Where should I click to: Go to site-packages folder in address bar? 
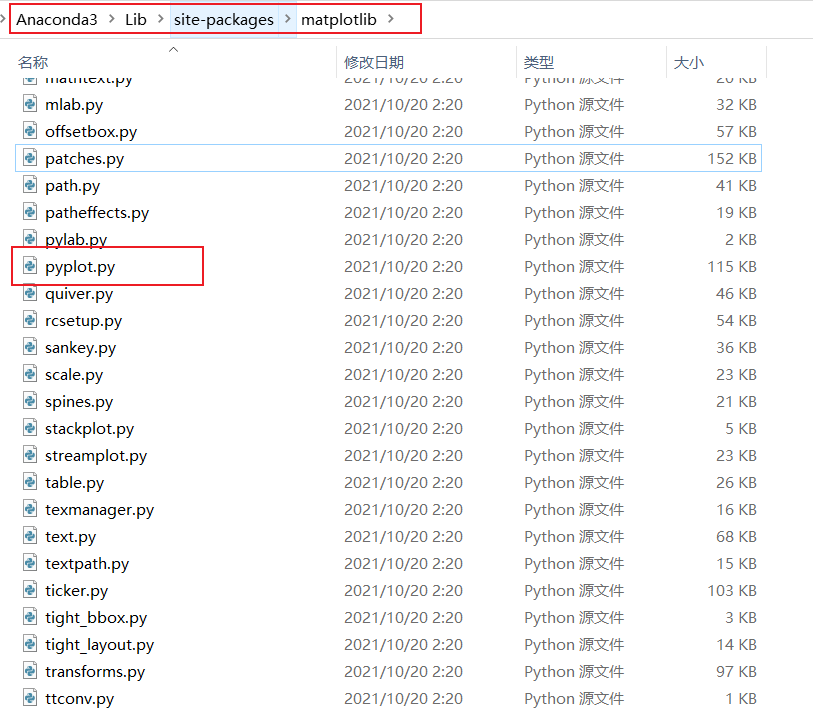(223, 20)
